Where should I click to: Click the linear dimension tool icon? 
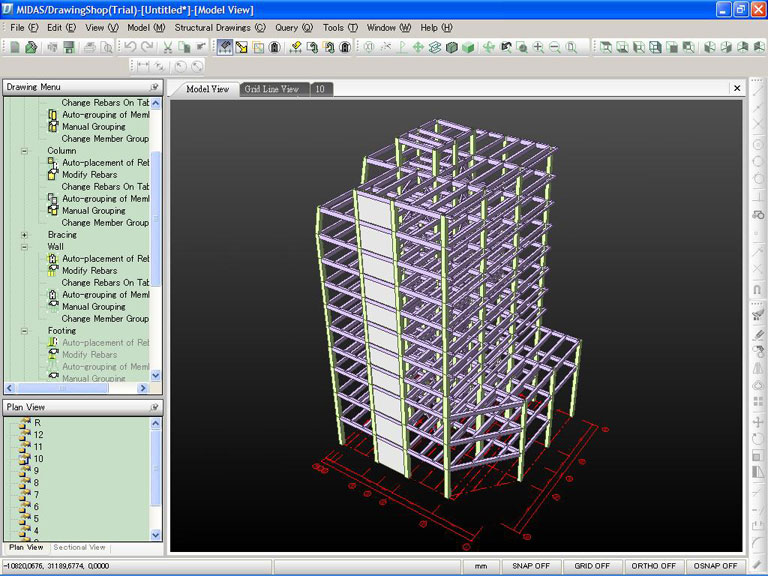pos(143,66)
